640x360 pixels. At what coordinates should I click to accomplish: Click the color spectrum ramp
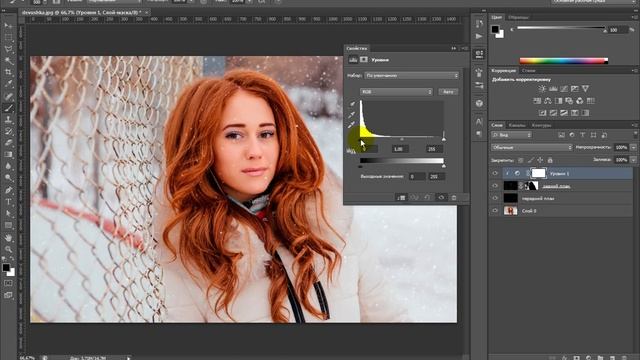click(x=564, y=61)
